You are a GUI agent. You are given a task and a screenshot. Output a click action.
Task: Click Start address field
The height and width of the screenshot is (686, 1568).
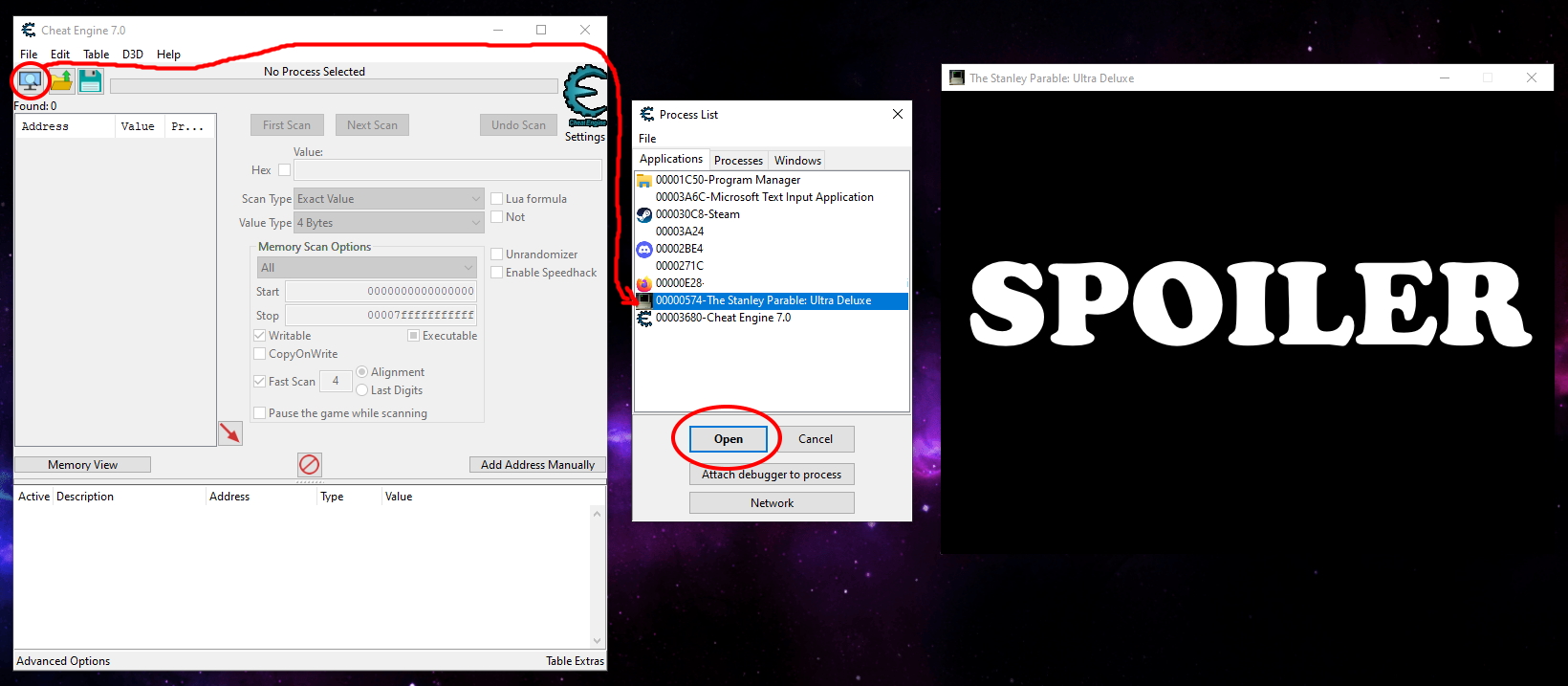pyautogui.click(x=381, y=292)
